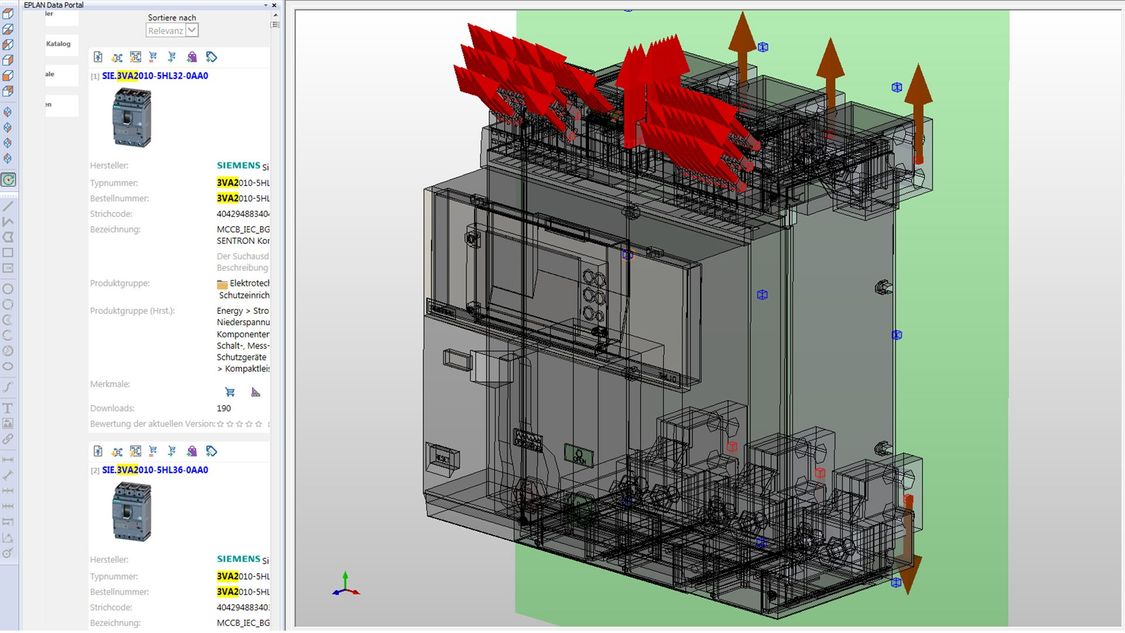Click the Sortiere nach label
This screenshot has width=1125, height=633.
(x=172, y=17)
